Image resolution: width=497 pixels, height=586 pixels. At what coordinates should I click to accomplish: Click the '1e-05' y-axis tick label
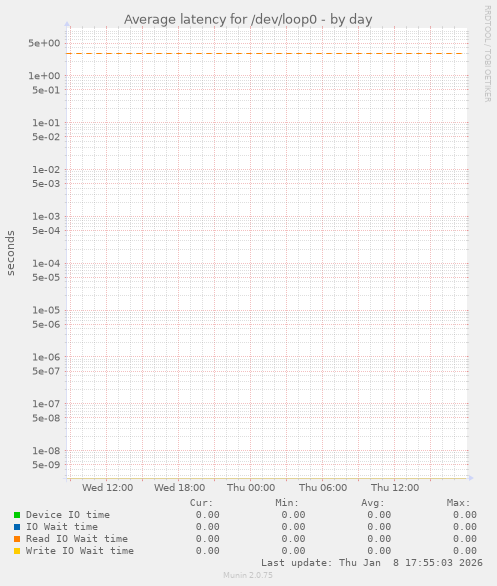(x=46, y=310)
